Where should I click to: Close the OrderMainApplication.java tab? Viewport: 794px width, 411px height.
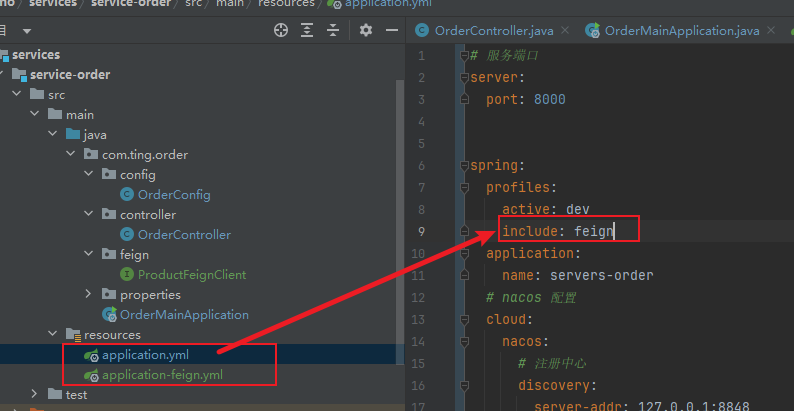771,31
